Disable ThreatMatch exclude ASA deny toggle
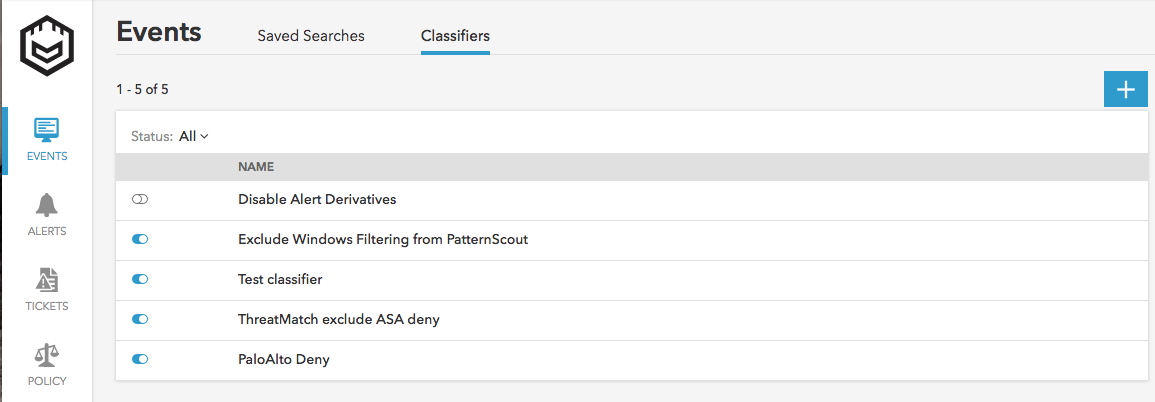This screenshot has height=402, width=1155. (140, 320)
